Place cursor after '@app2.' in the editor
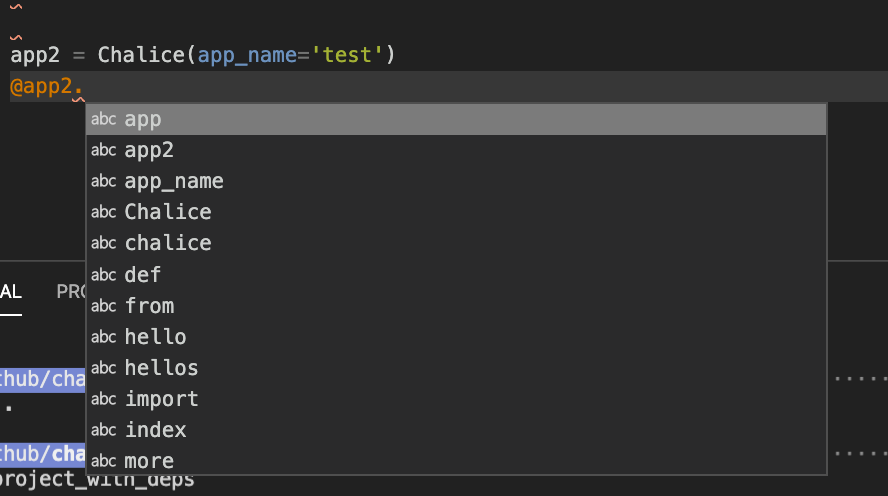Viewport: 888px width, 496px height. coord(83,87)
